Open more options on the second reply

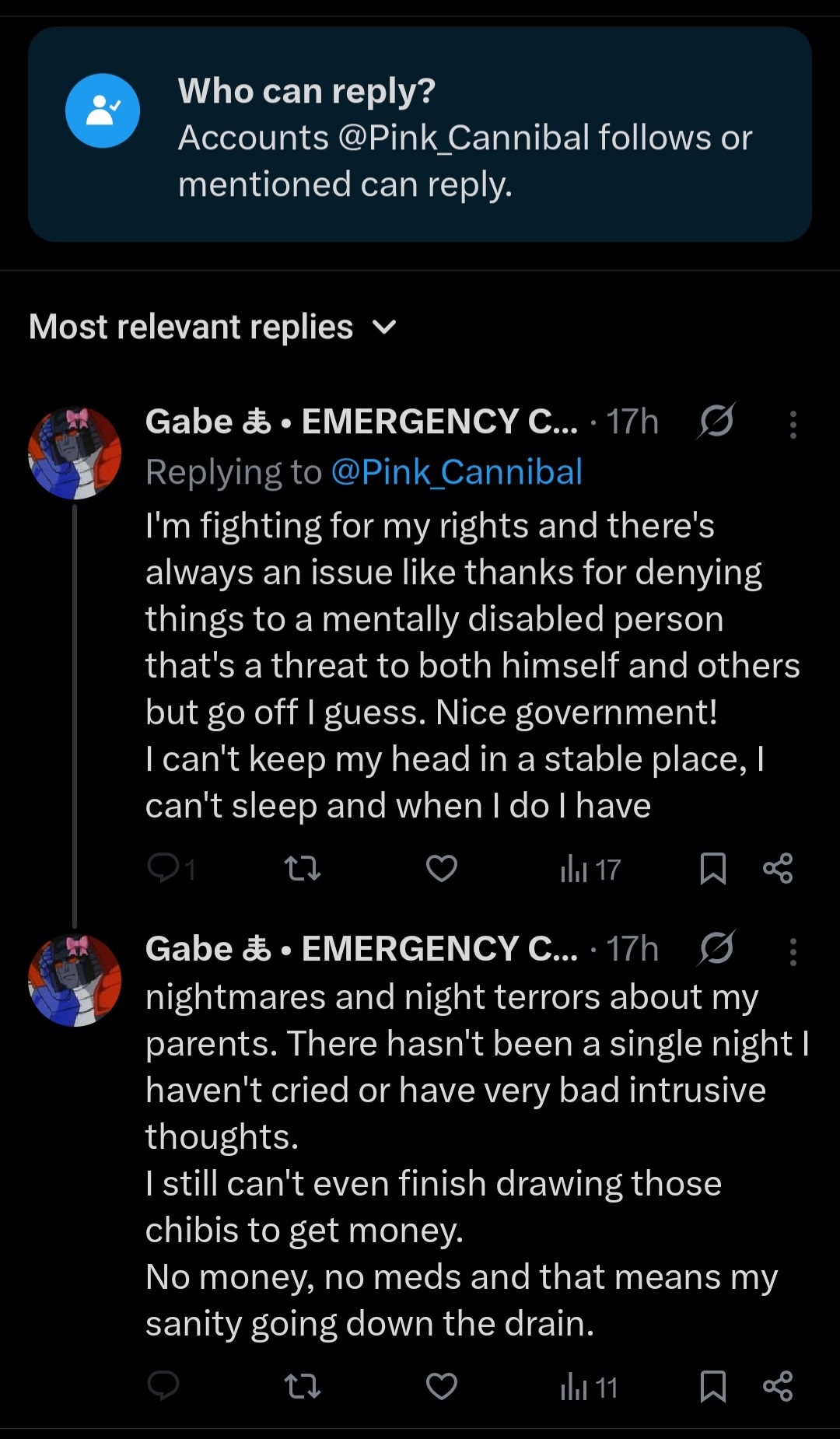(x=793, y=951)
